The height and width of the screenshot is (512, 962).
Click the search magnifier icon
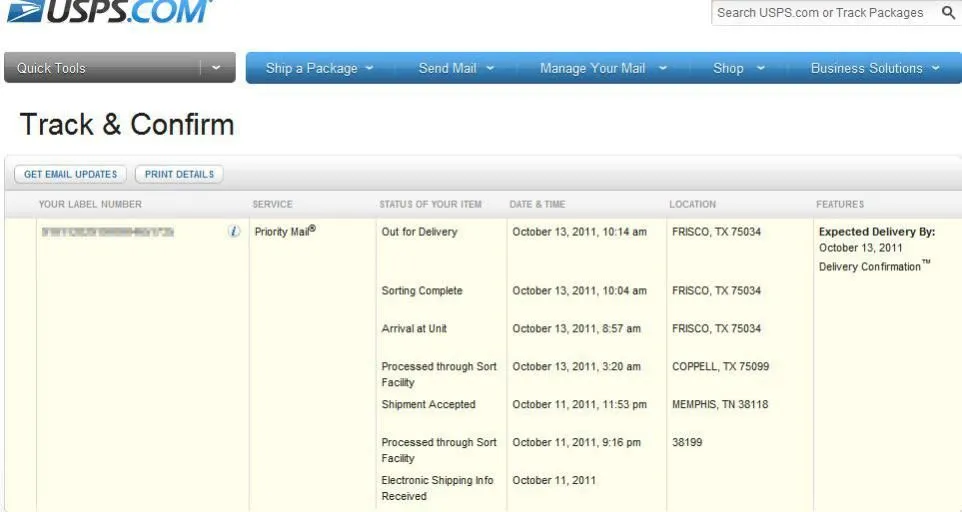point(948,13)
